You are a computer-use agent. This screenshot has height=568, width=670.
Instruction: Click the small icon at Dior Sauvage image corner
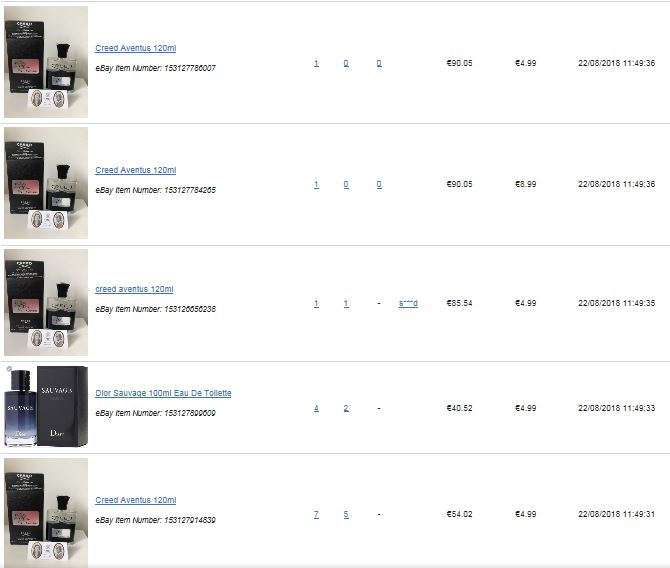pos(9,369)
